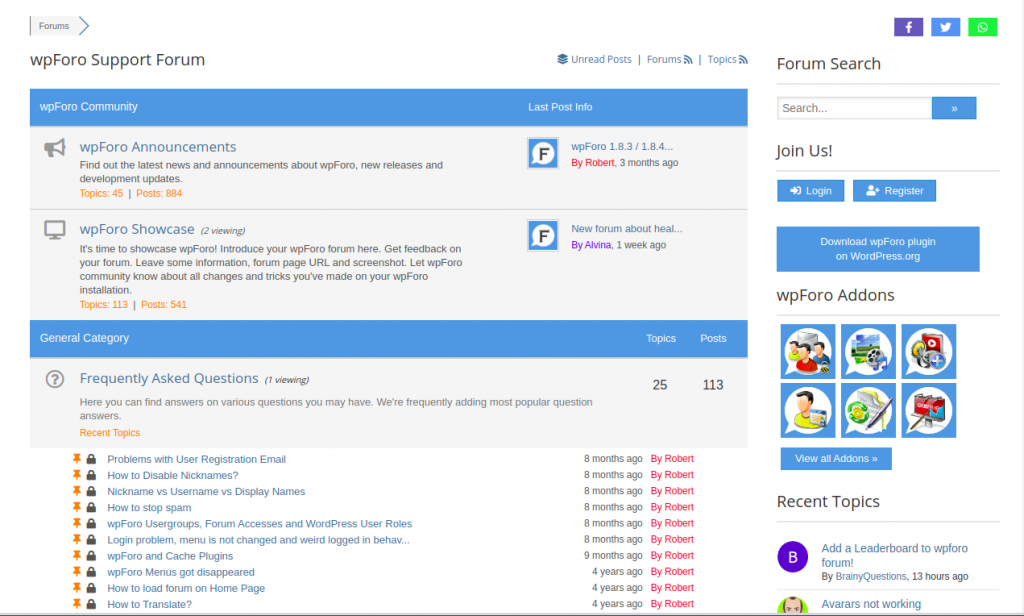Open the addon thumbnail with pen and green arrows
Viewport: 1024px width, 616px height.
(x=868, y=410)
